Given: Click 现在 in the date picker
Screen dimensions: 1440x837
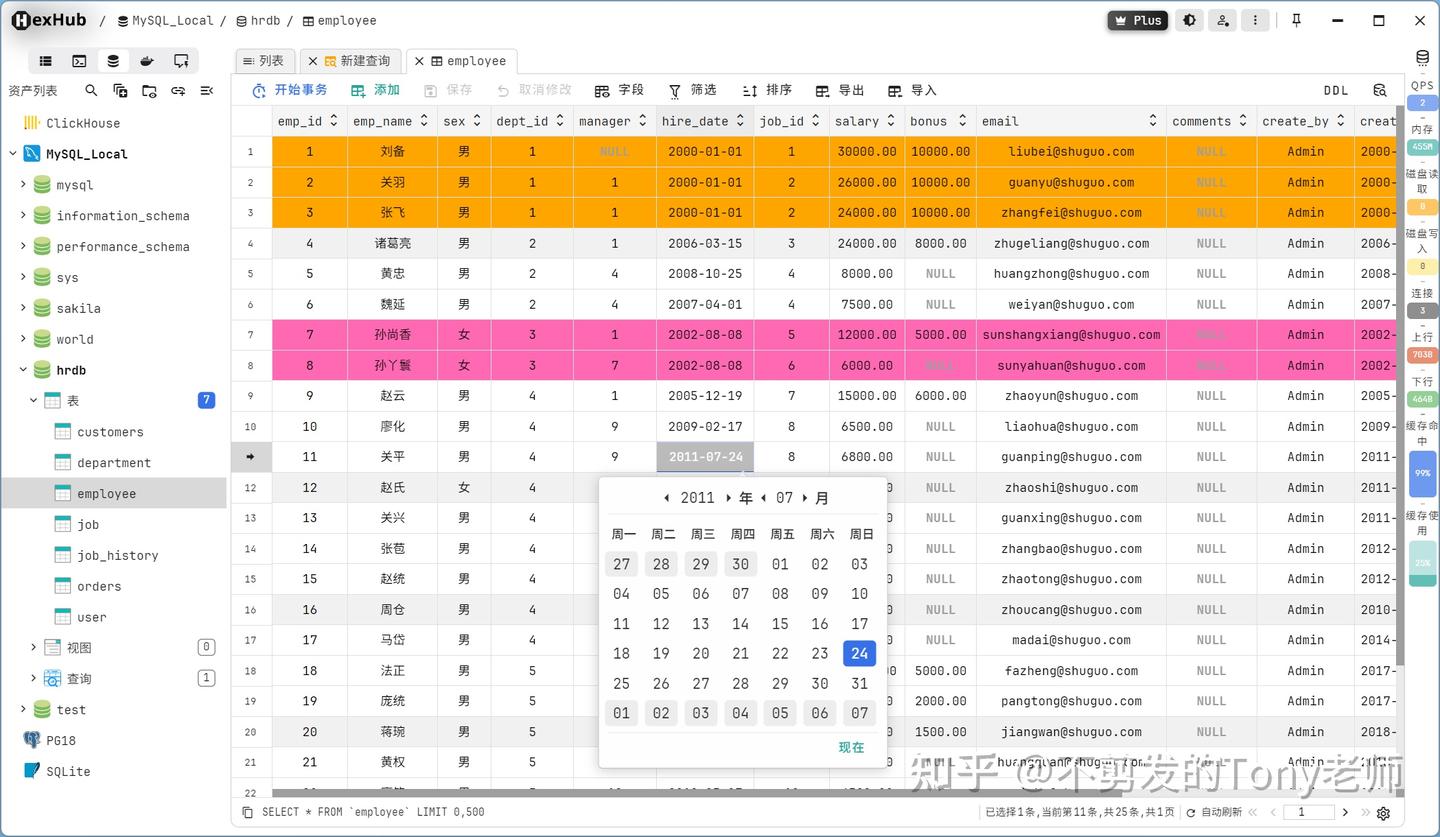Looking at the screenshot, I should 850,747.
